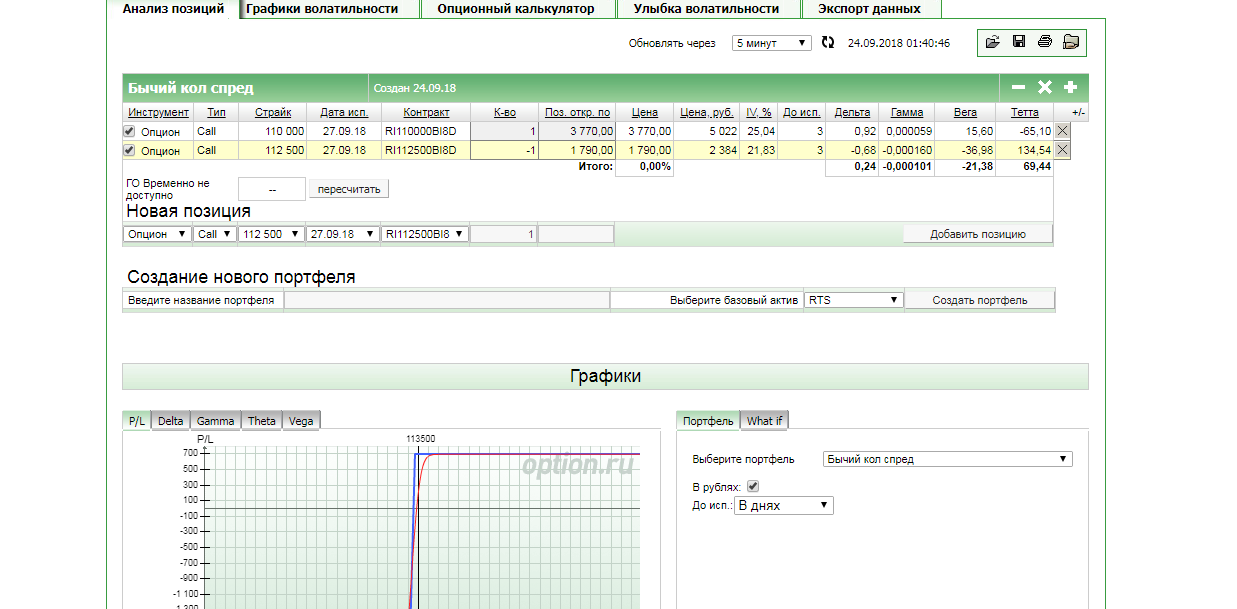
Task: Toggle the 'В рублях' checkbox
Action: [754, 486]
